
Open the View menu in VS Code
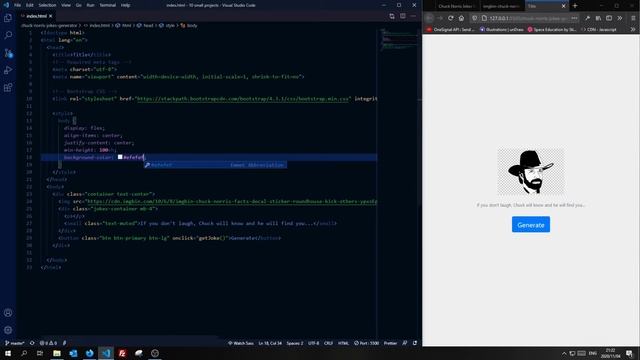[x=66, y=5]
